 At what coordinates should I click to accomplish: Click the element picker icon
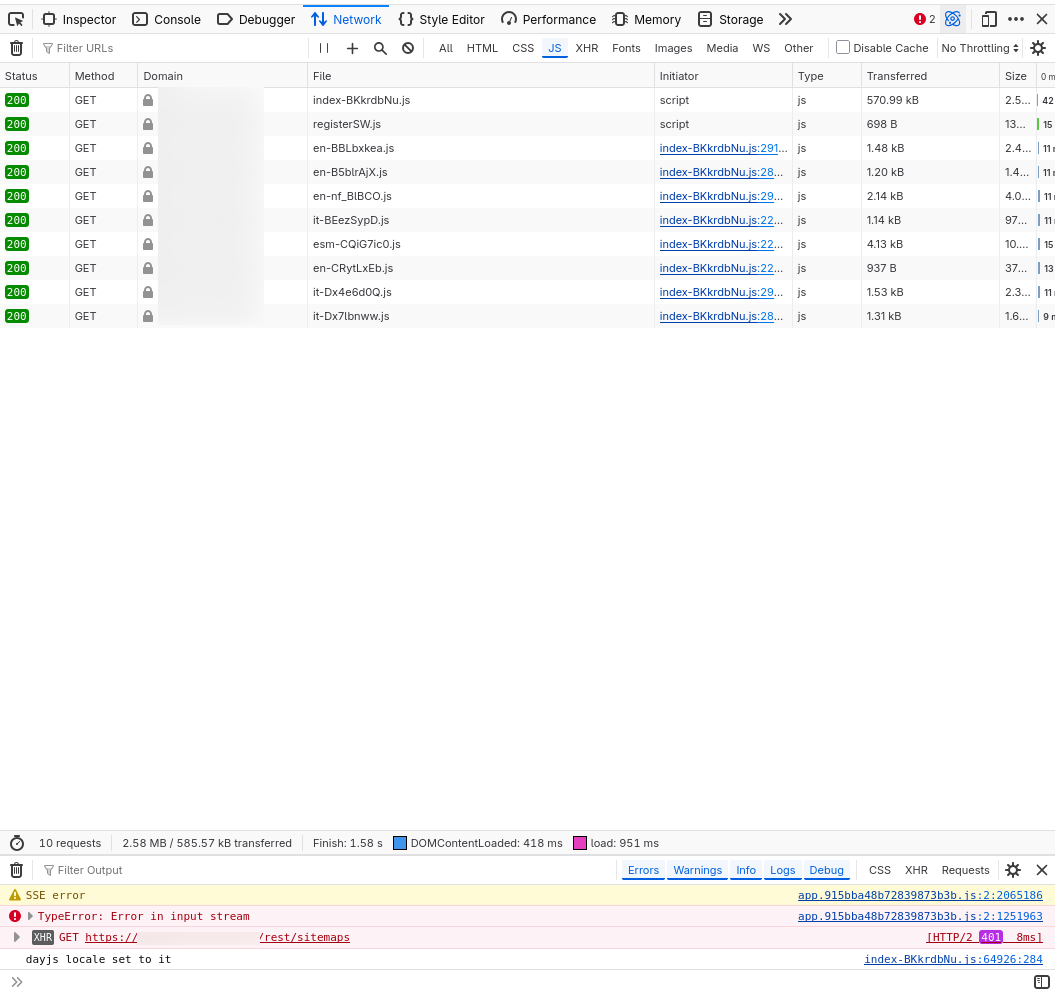pyautogui.click(x=16, y=19)
